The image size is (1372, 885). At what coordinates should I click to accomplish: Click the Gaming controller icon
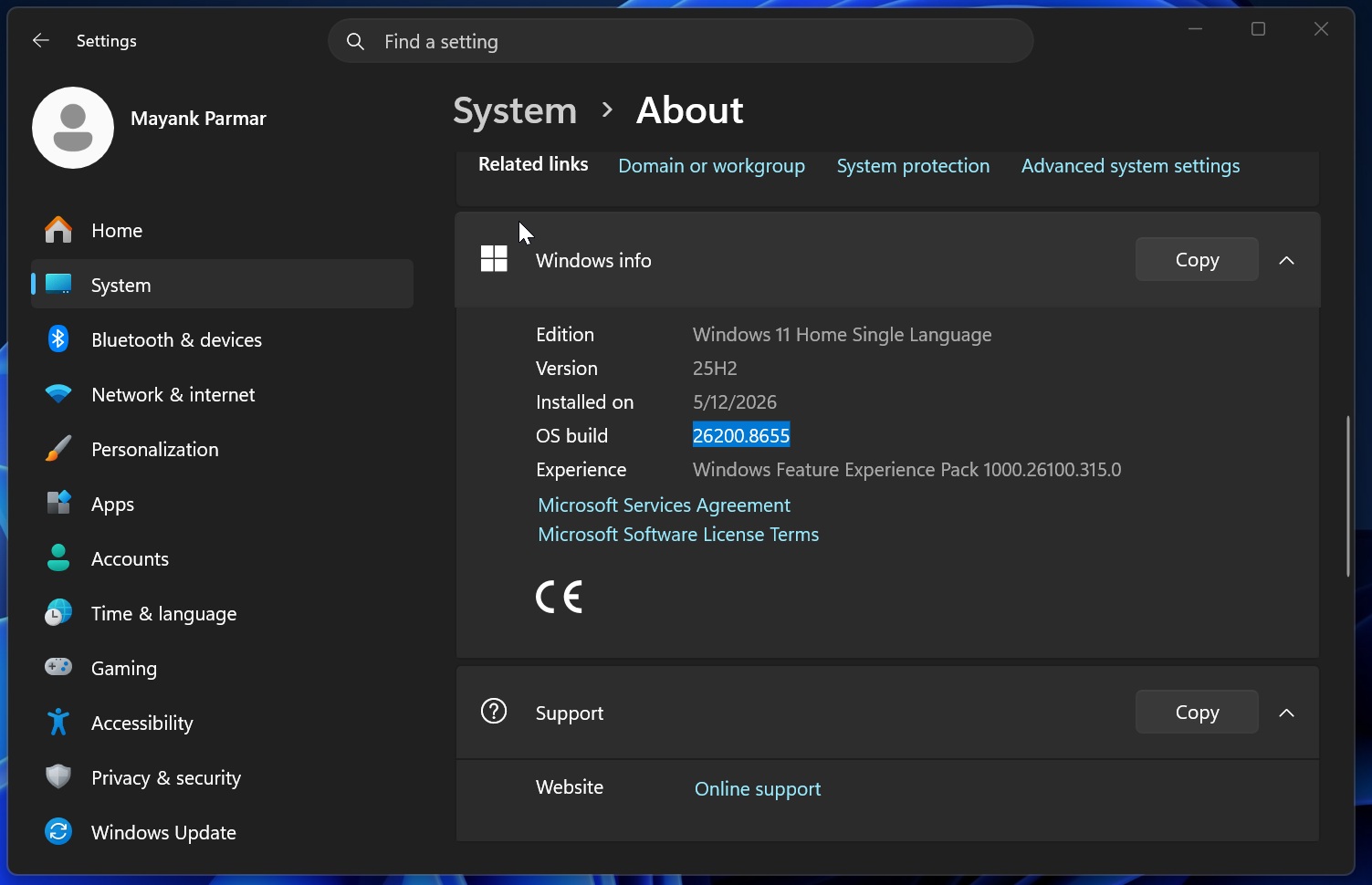click(58, 668)
